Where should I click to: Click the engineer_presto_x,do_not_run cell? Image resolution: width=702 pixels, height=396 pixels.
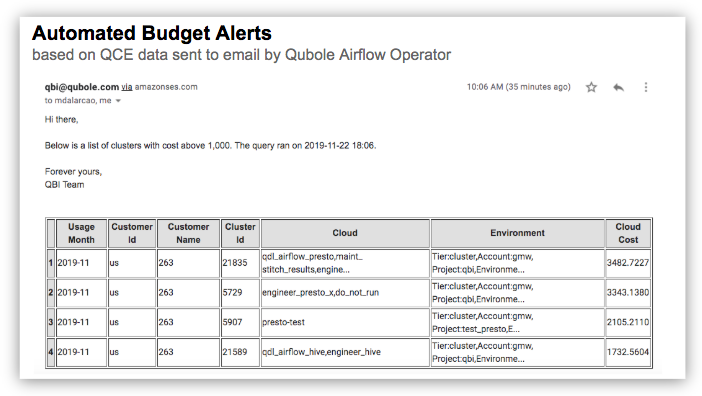345,293
